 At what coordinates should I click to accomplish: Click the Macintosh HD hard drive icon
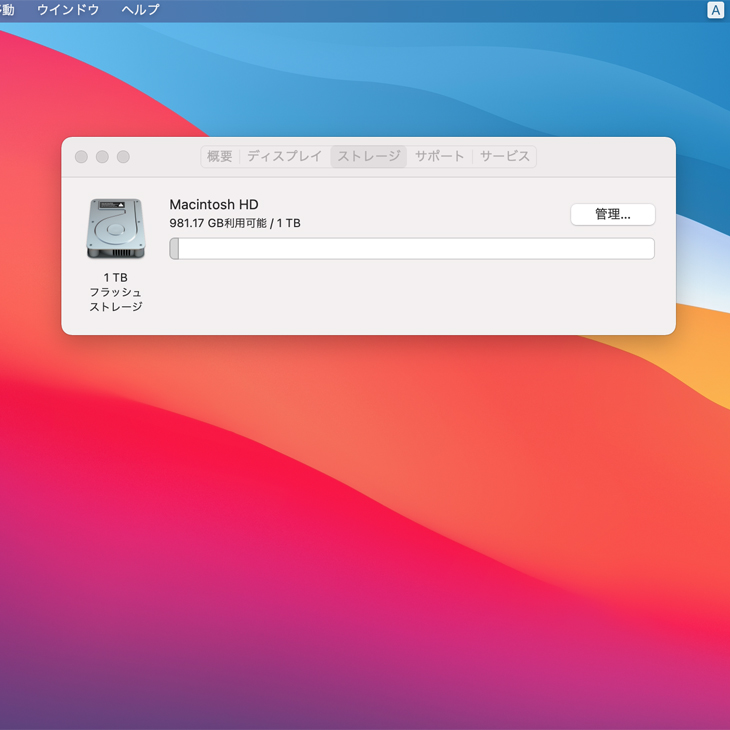[115, 229]
